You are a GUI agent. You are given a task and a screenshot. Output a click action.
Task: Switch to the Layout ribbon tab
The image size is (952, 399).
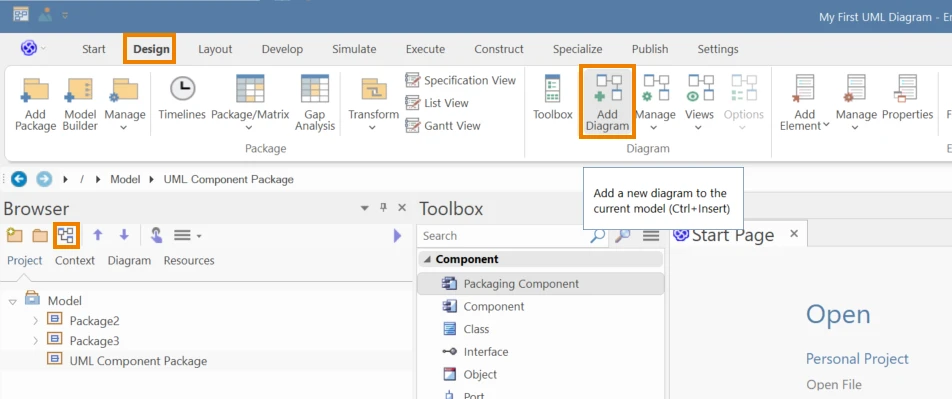pyautogui.click(x=215, y=49)
